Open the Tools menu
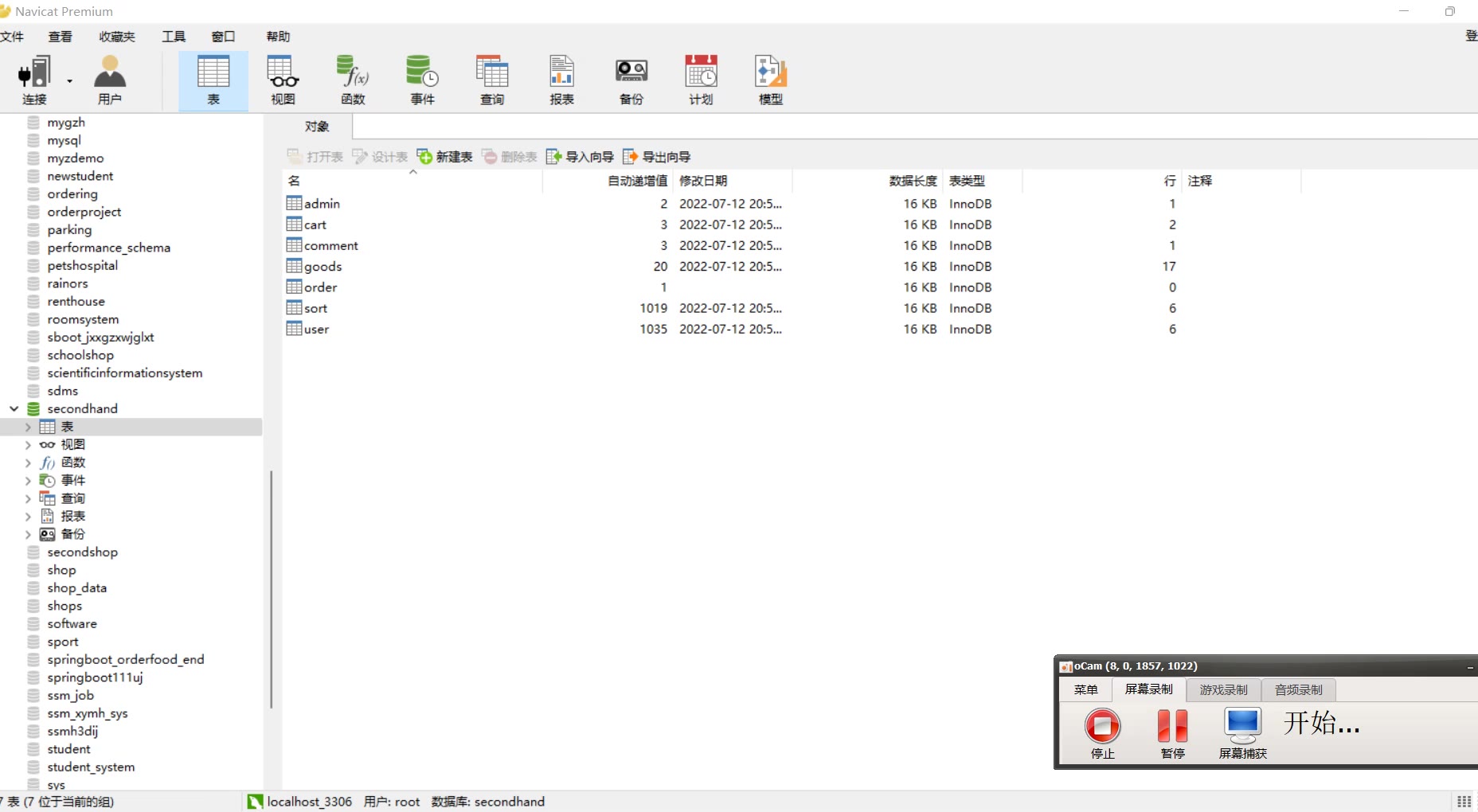The width and height of the screenshot is (1478, 812). [174, 37]
